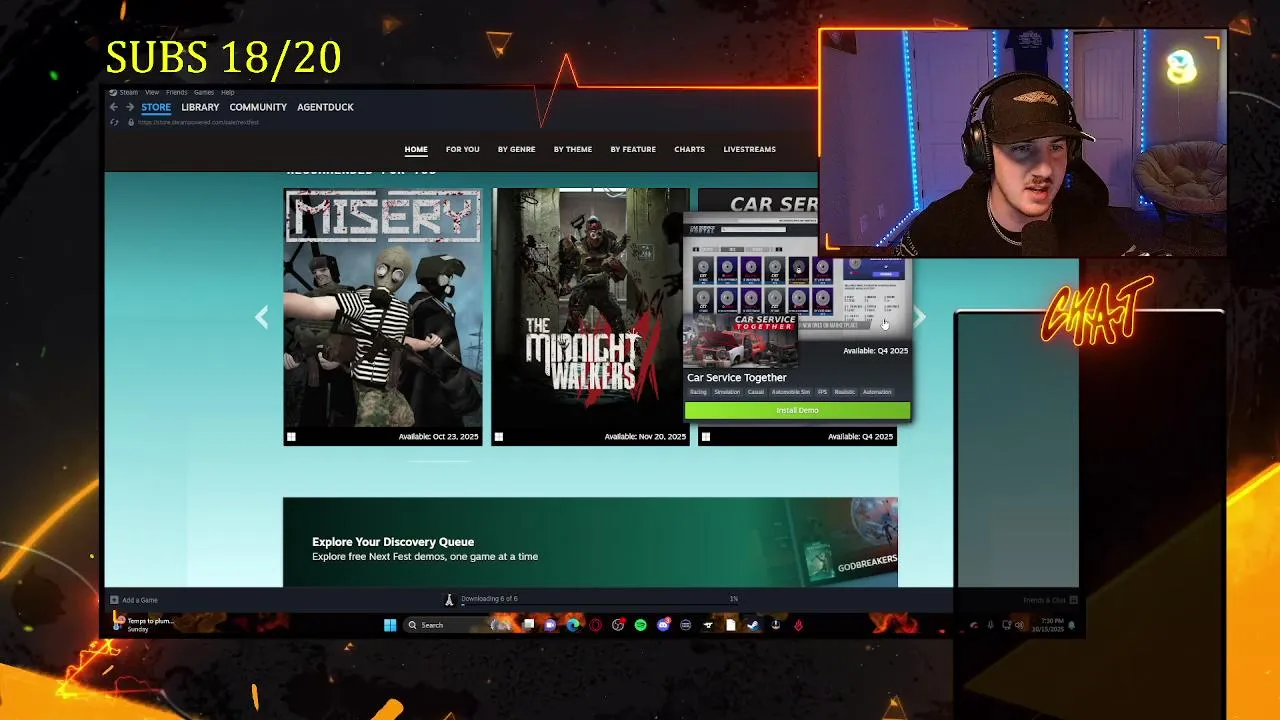Open the Windows Start button

390,625
